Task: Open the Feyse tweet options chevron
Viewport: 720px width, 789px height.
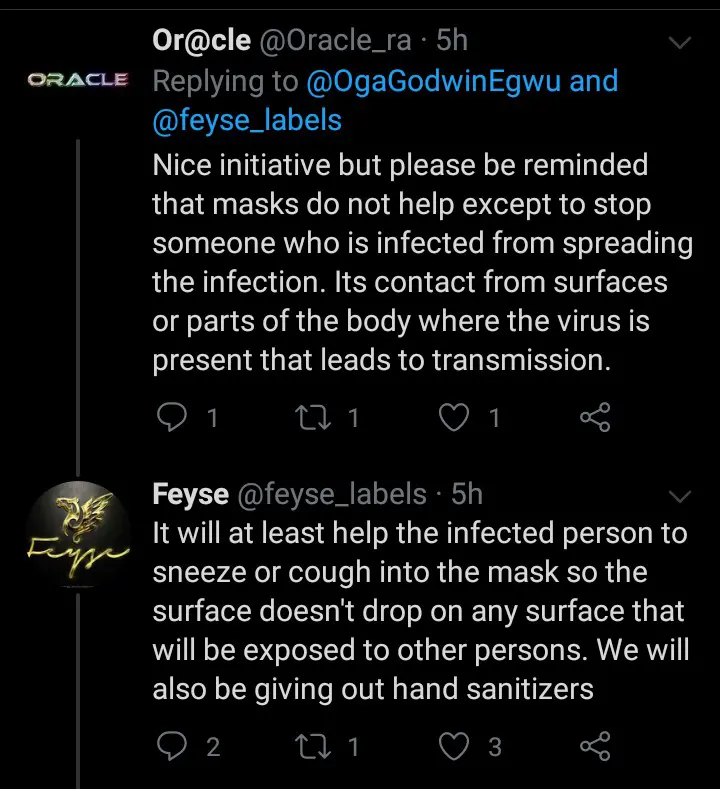Action: tap(680, 496)
